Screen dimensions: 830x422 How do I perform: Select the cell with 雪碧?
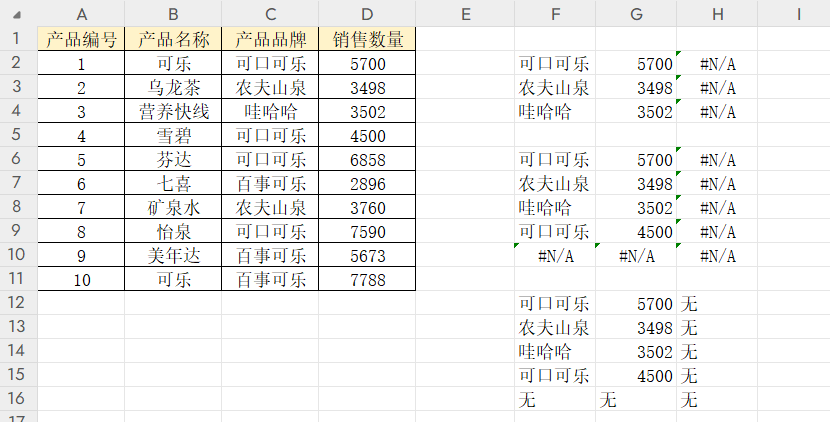tap(174, 136)
